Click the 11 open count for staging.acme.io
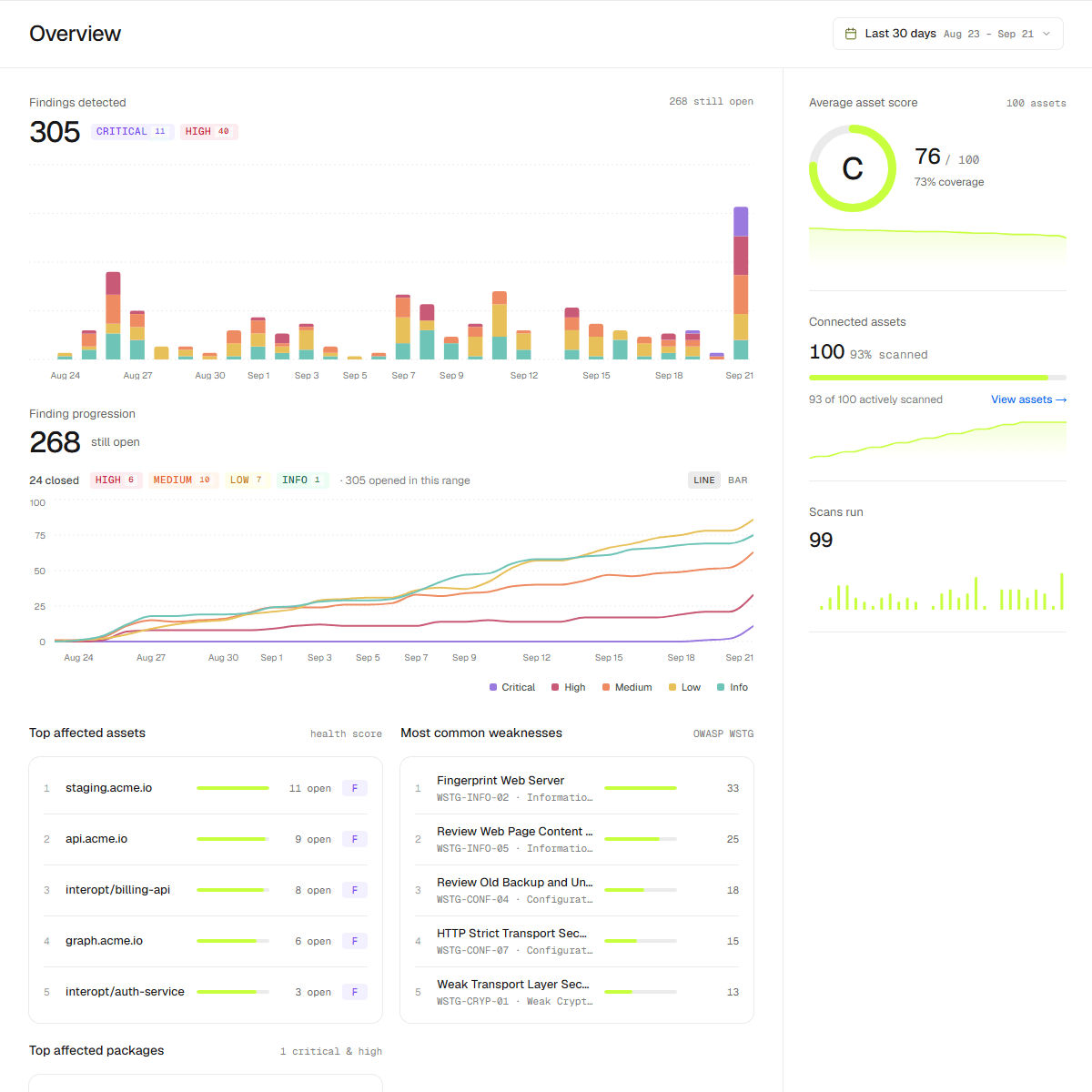Screen dimensions: 1092x1092 pos(309,788)
